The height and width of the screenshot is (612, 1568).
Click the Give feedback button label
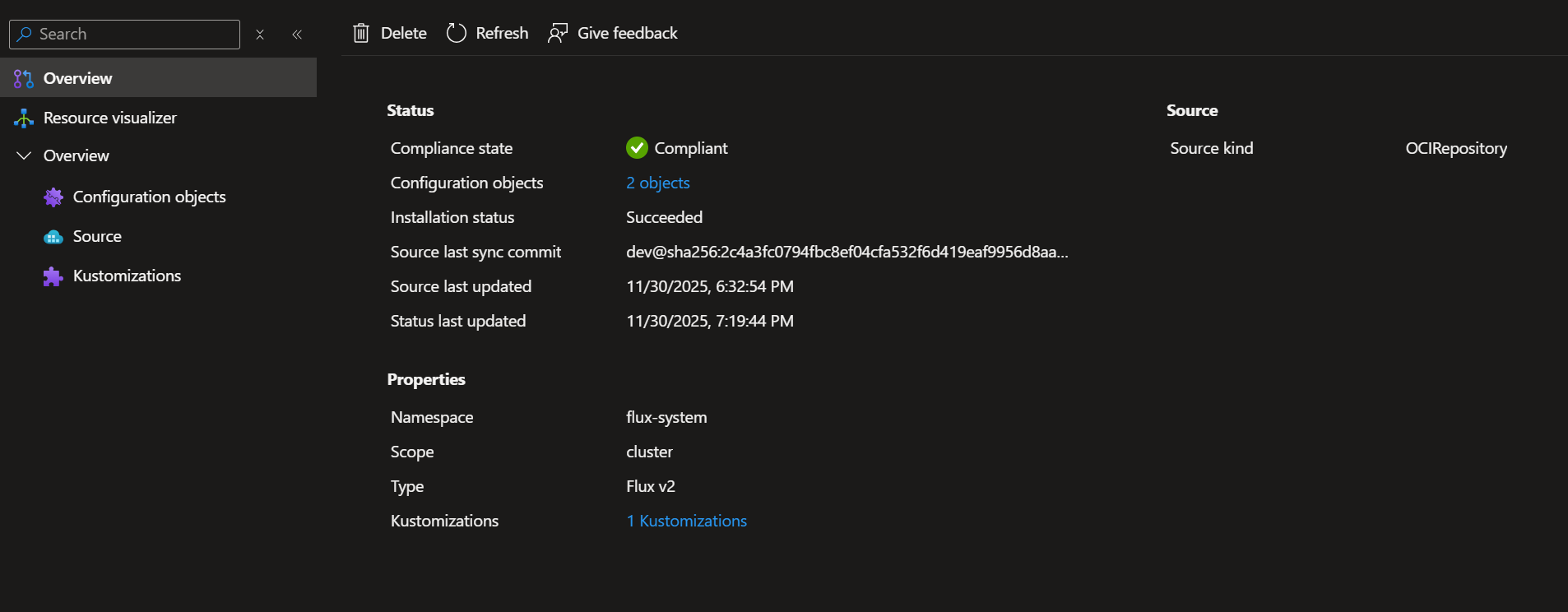click(x=628, y=33)
